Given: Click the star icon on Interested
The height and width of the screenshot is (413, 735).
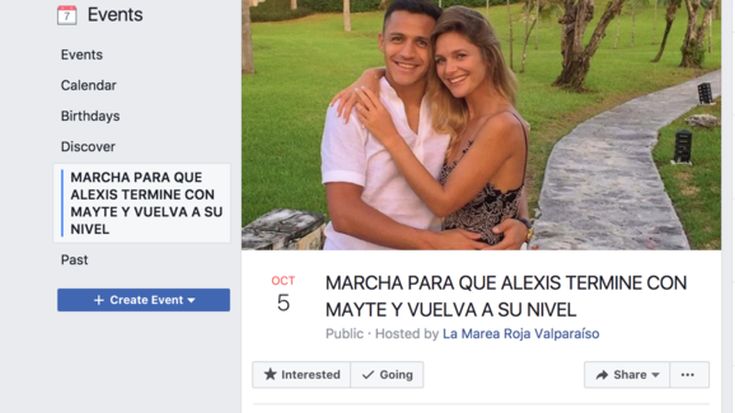Looking at the screenshot, I should pyautogui.click(x=270, y=374).
